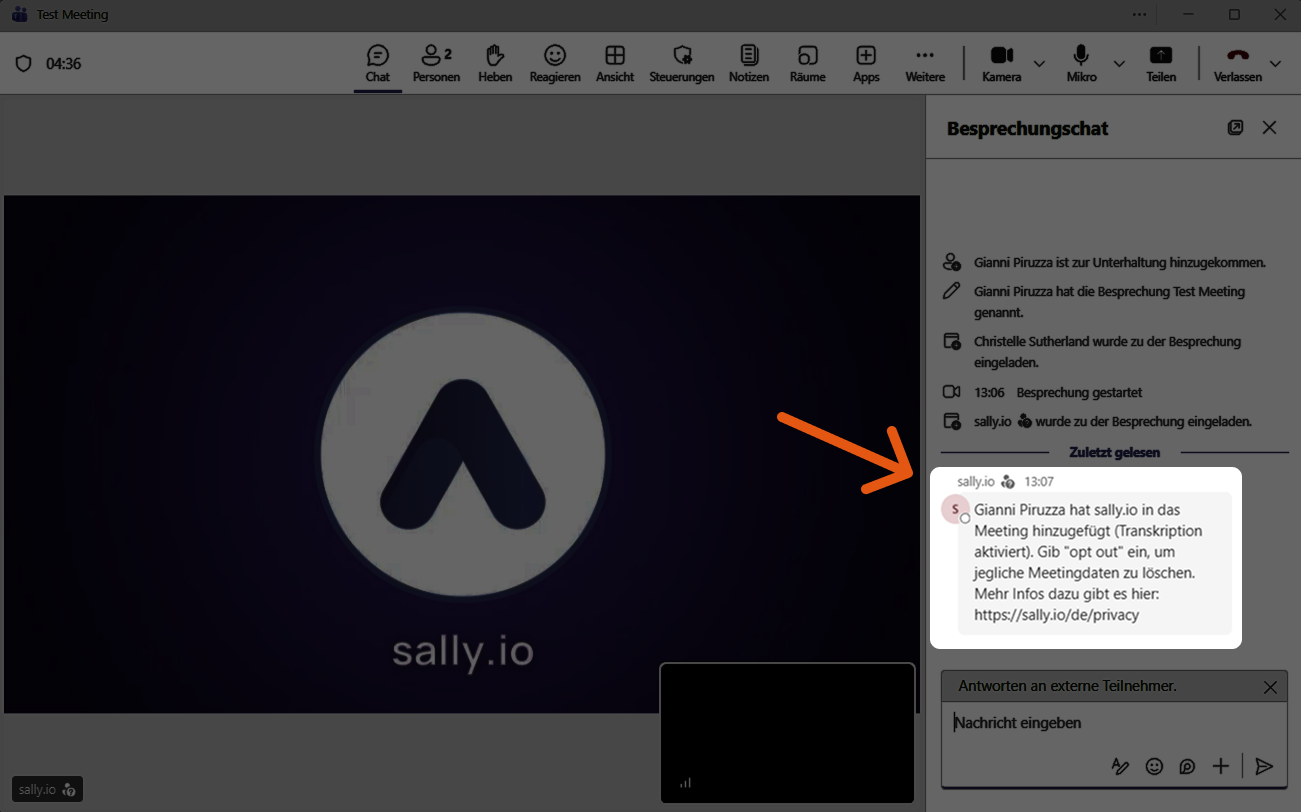
Task: Open the Apps panel
Action: pyautogui.click(x=866, y=63)
